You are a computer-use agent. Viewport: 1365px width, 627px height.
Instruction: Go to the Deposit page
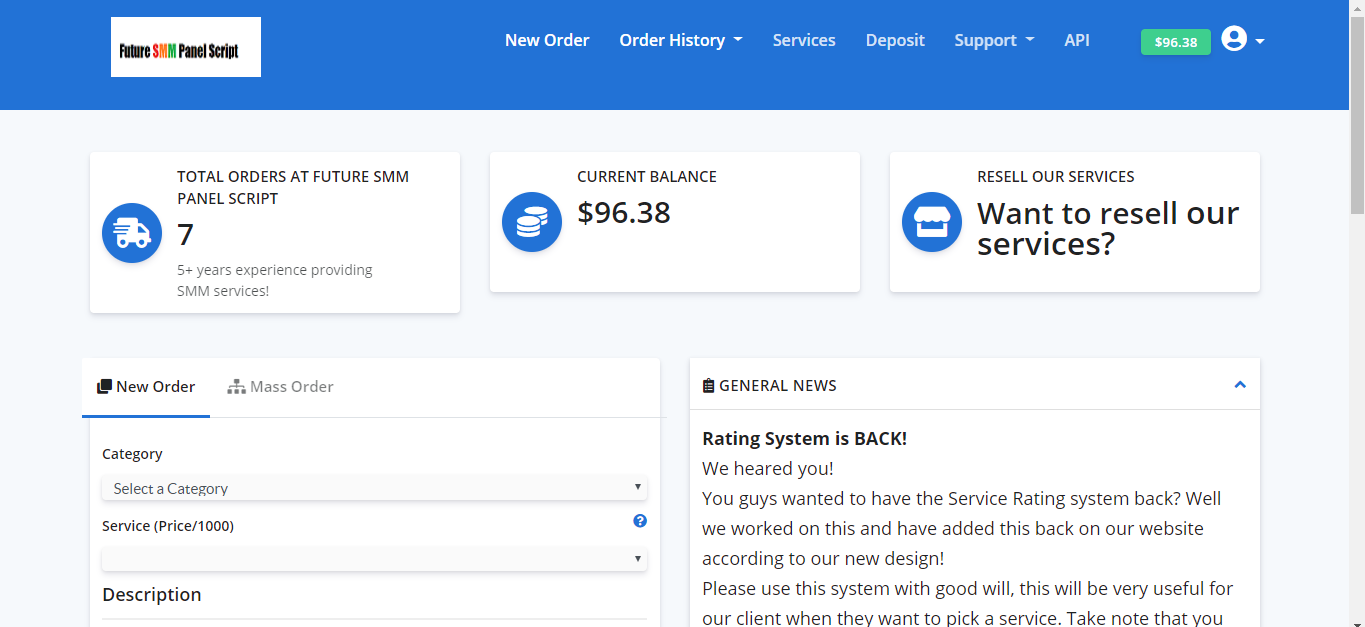pos(894,40)
